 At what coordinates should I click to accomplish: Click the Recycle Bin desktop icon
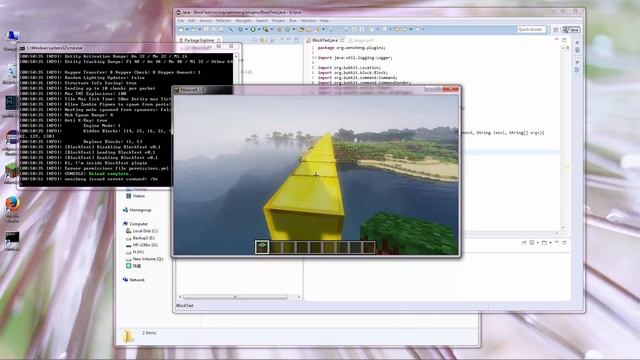11,72
